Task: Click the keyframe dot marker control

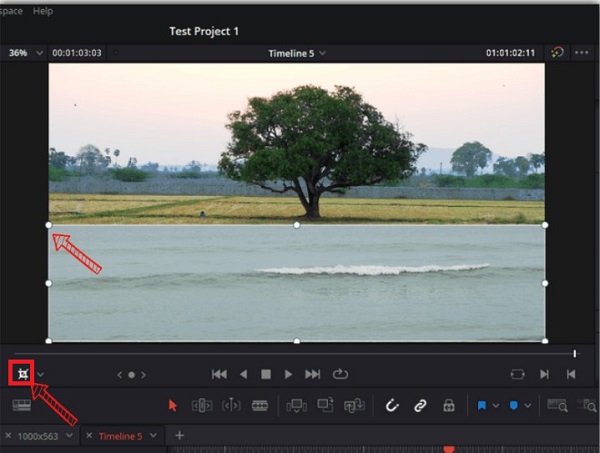Action: point(131,375)
